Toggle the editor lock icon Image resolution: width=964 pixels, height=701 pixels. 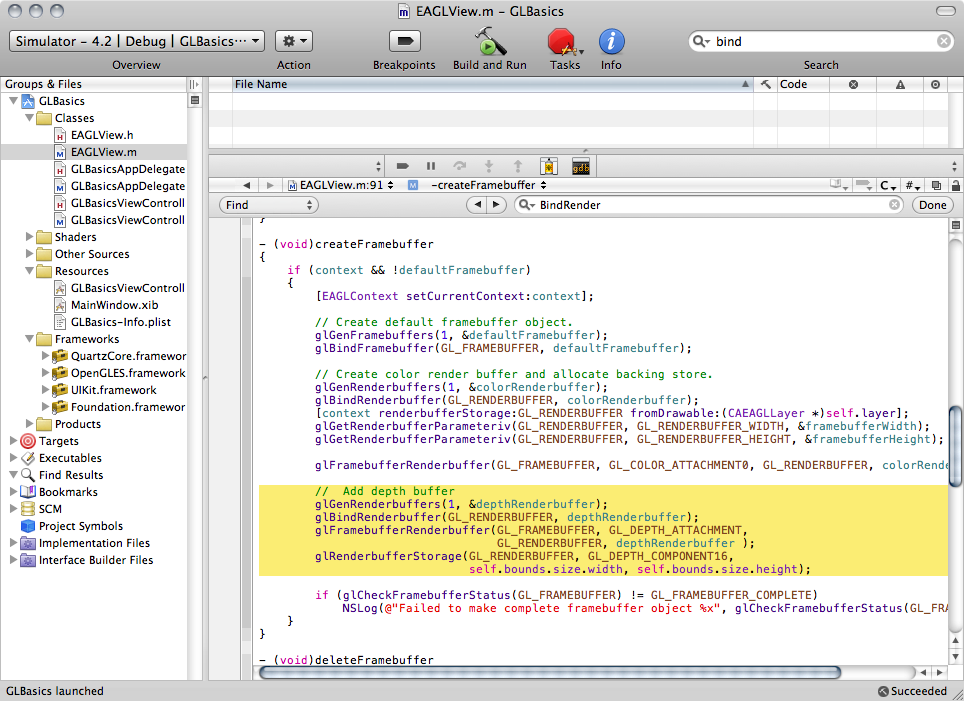pos(955,185)
